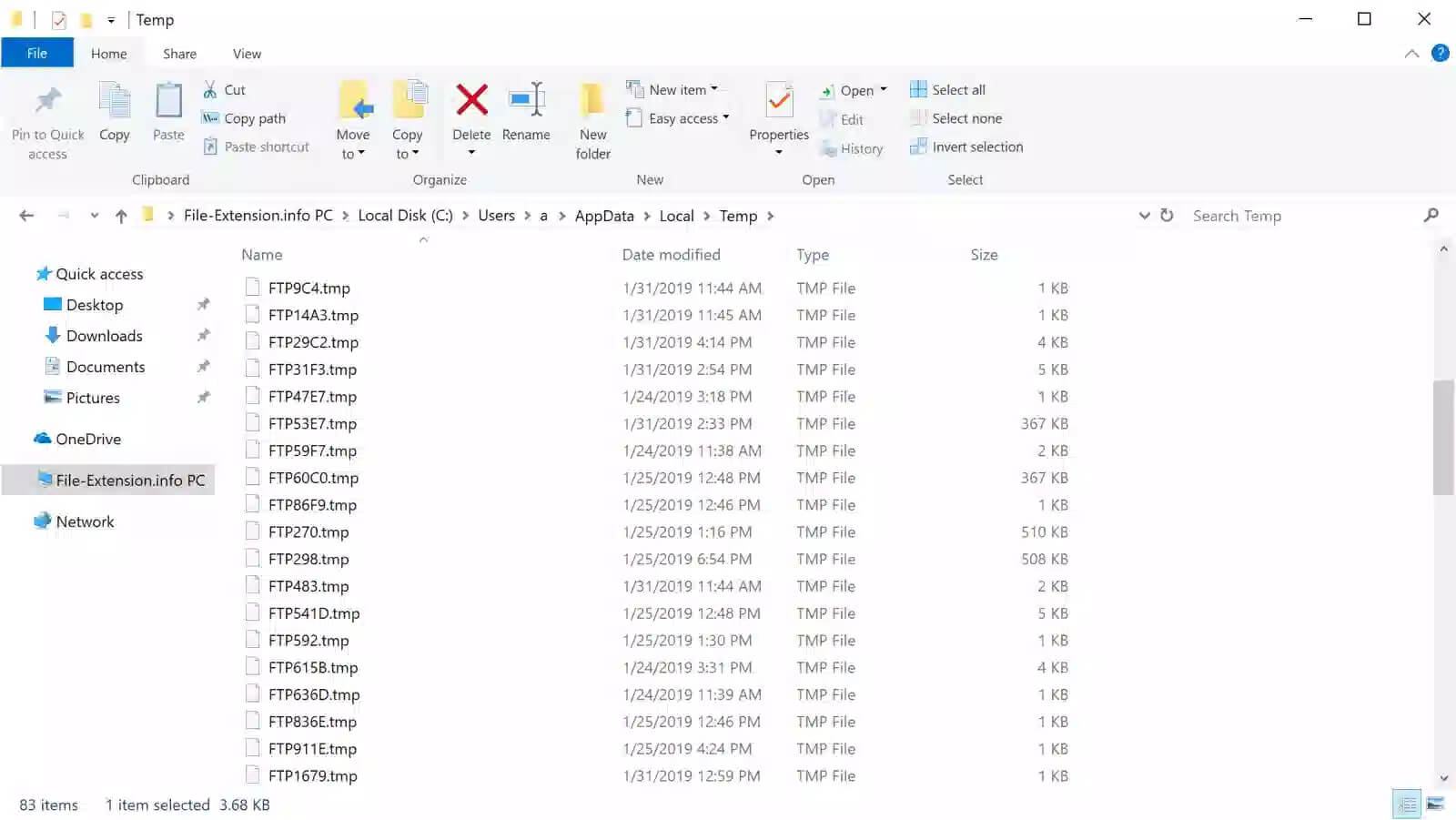Switch to the View ribbon tab
The width and height of the screenshot is (1456, 820).
(246, 53)
